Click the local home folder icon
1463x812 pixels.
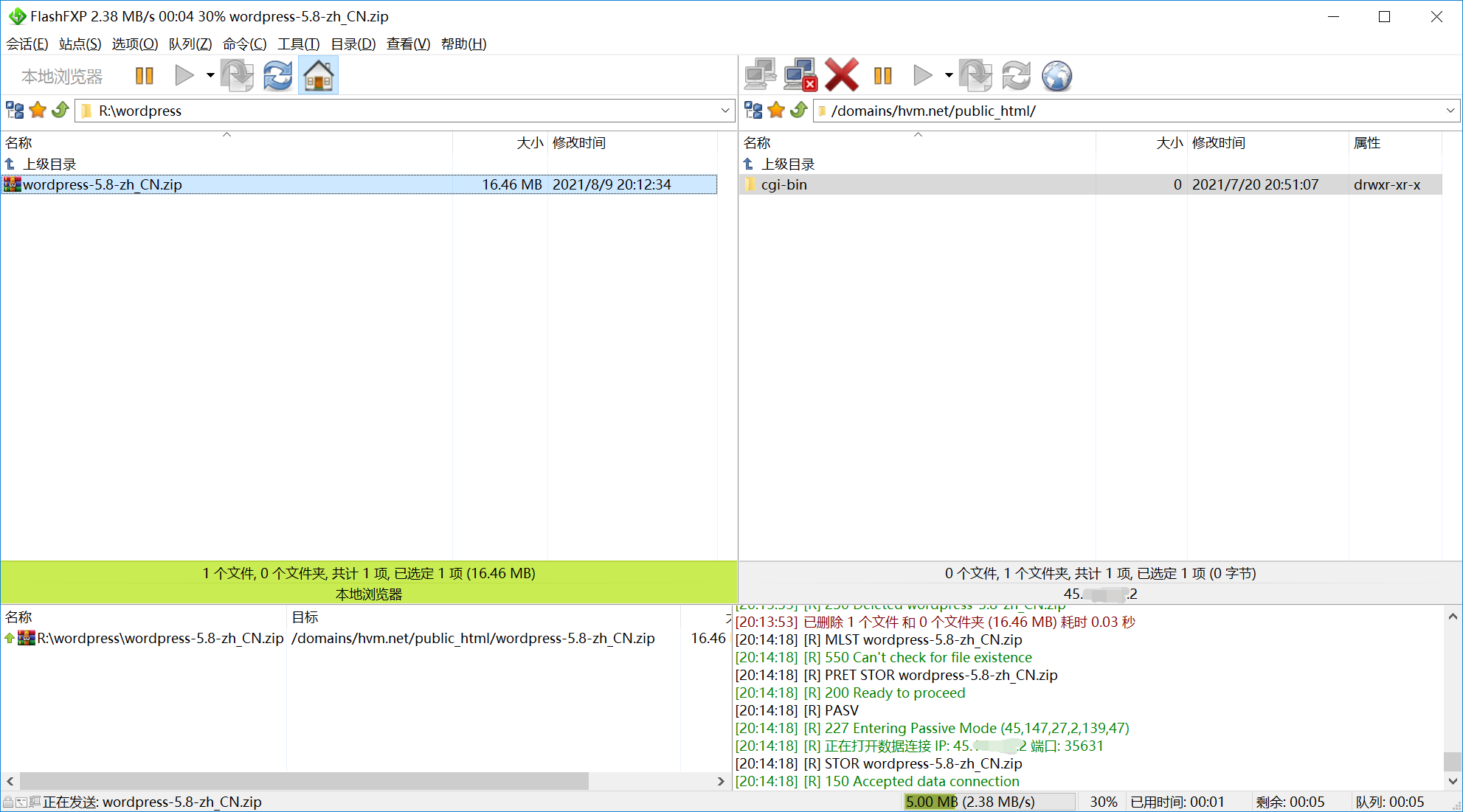pyautogui.click(x=318, y=76)
